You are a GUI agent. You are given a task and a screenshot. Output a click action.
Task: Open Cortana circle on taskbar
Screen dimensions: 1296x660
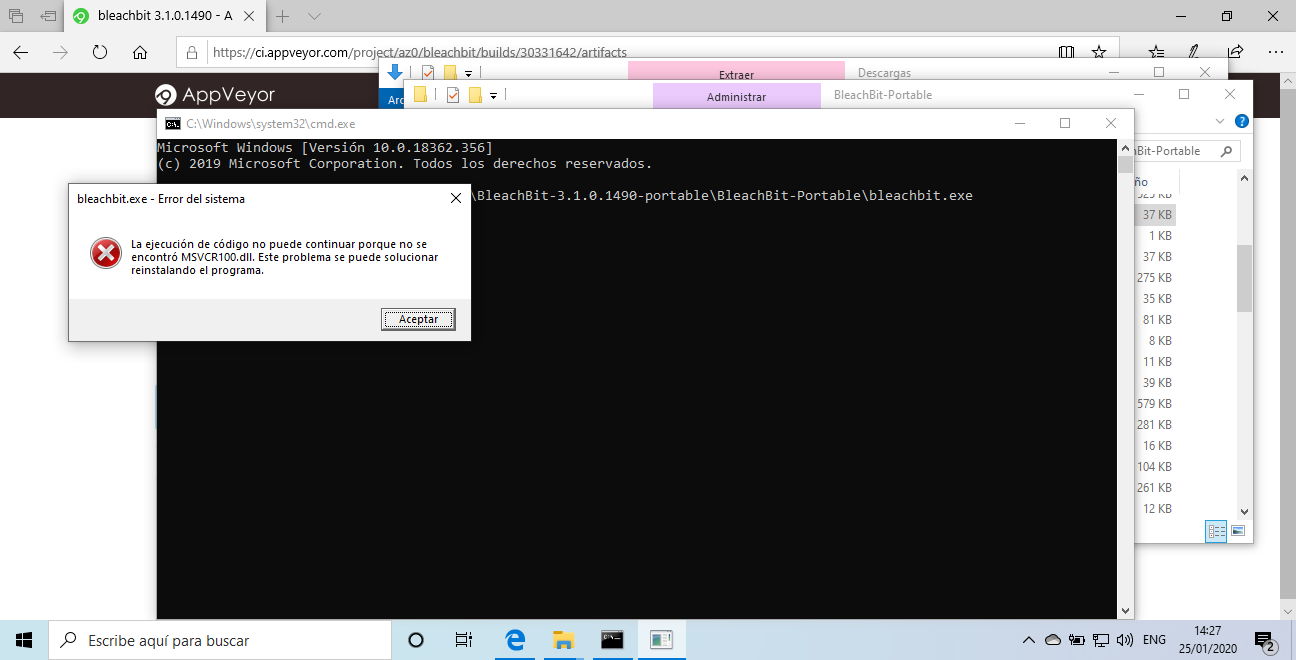(x=416, y=640)
